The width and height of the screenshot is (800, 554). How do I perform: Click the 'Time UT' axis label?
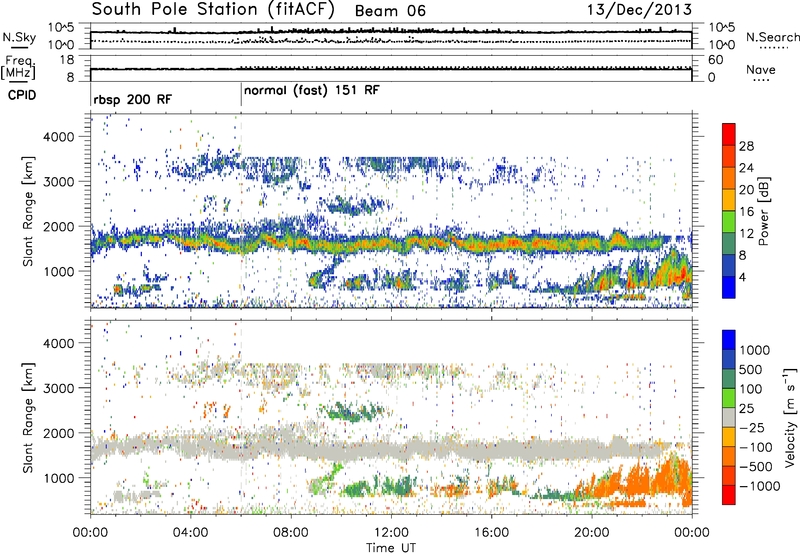(x=391, y=548)
